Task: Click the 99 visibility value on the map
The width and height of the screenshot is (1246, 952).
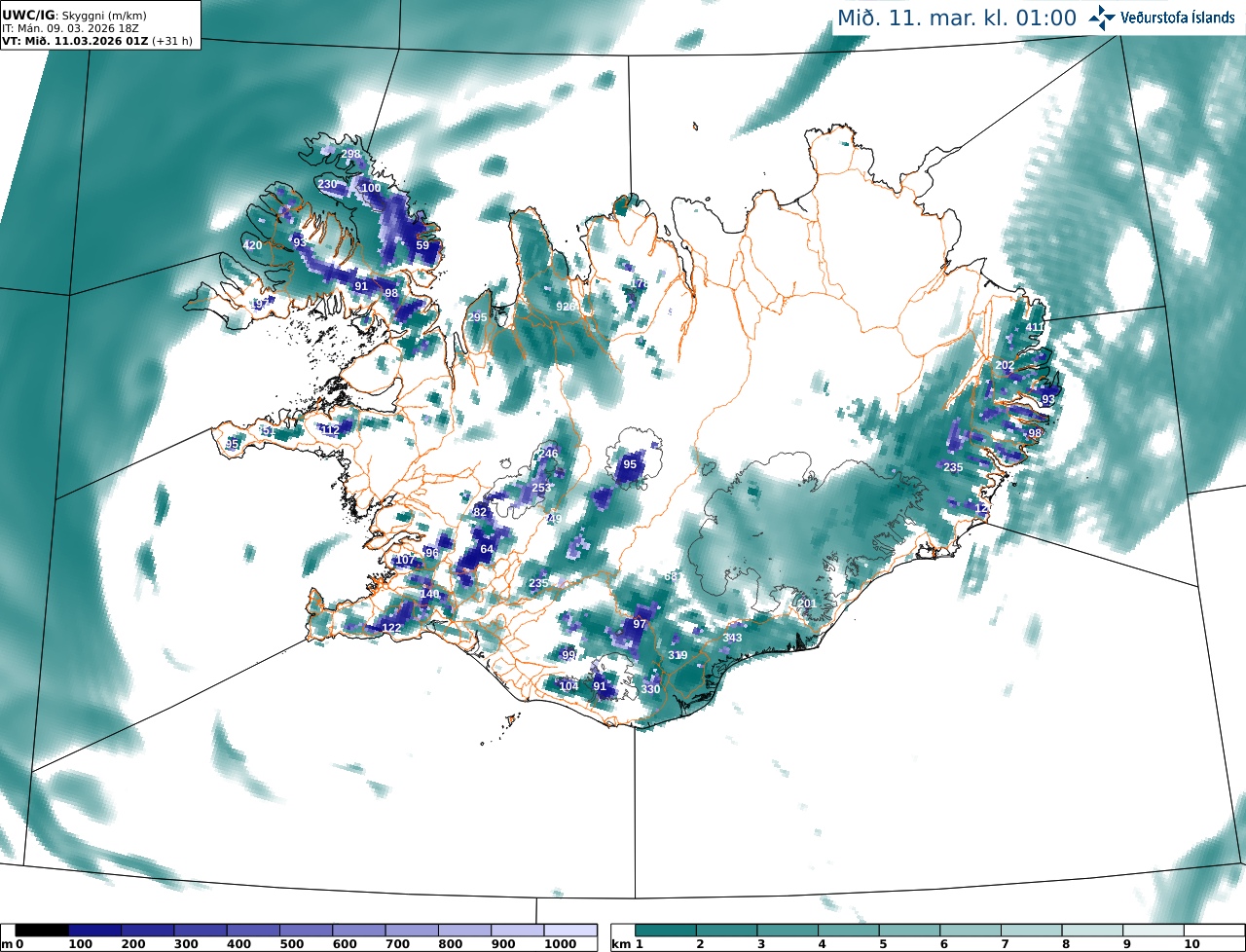Action: [x=569, y=655]
